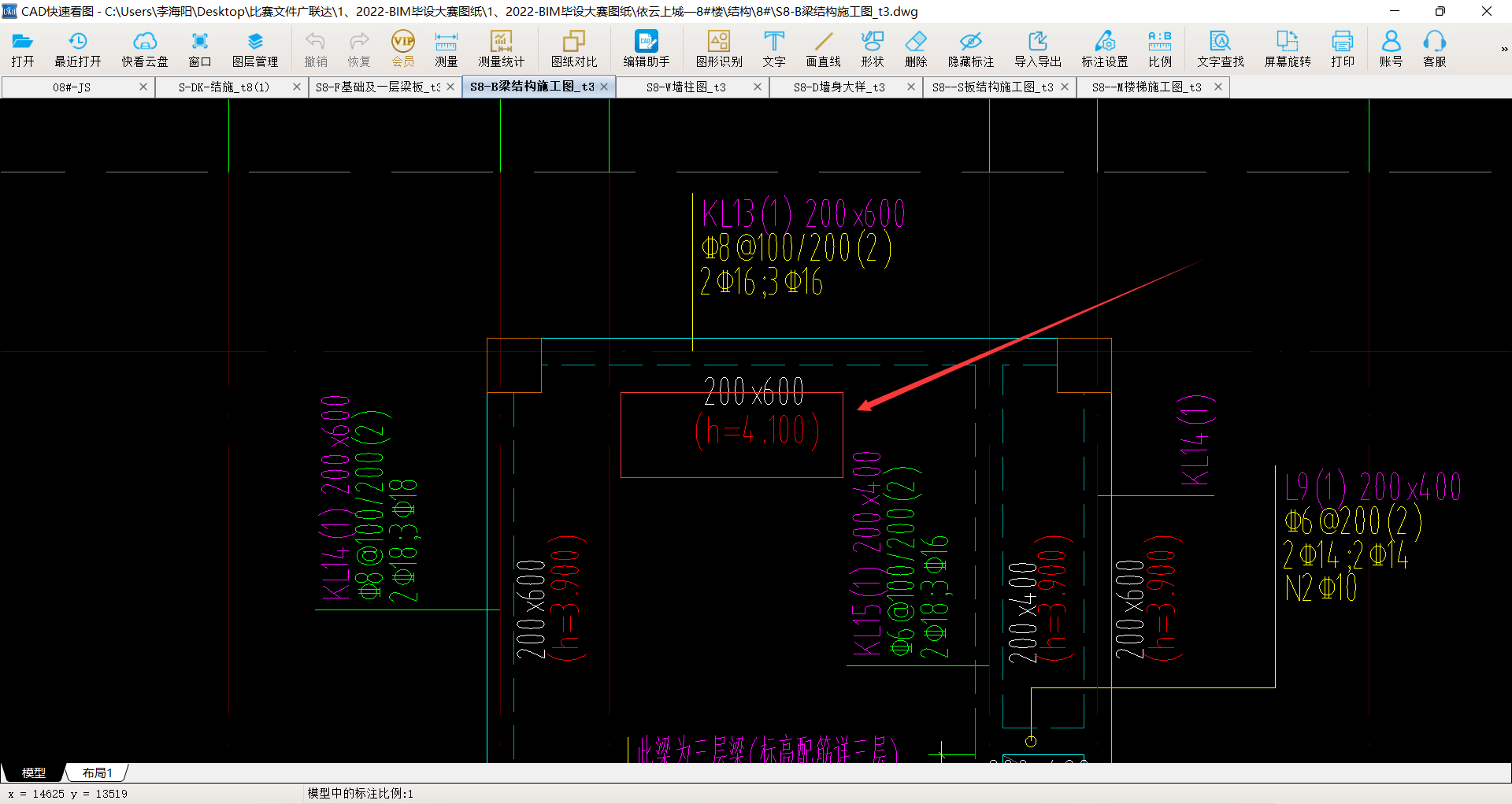Select the 文字 text tool
Viewport: 1512px width, 804px height.
(x=774, y=49)
